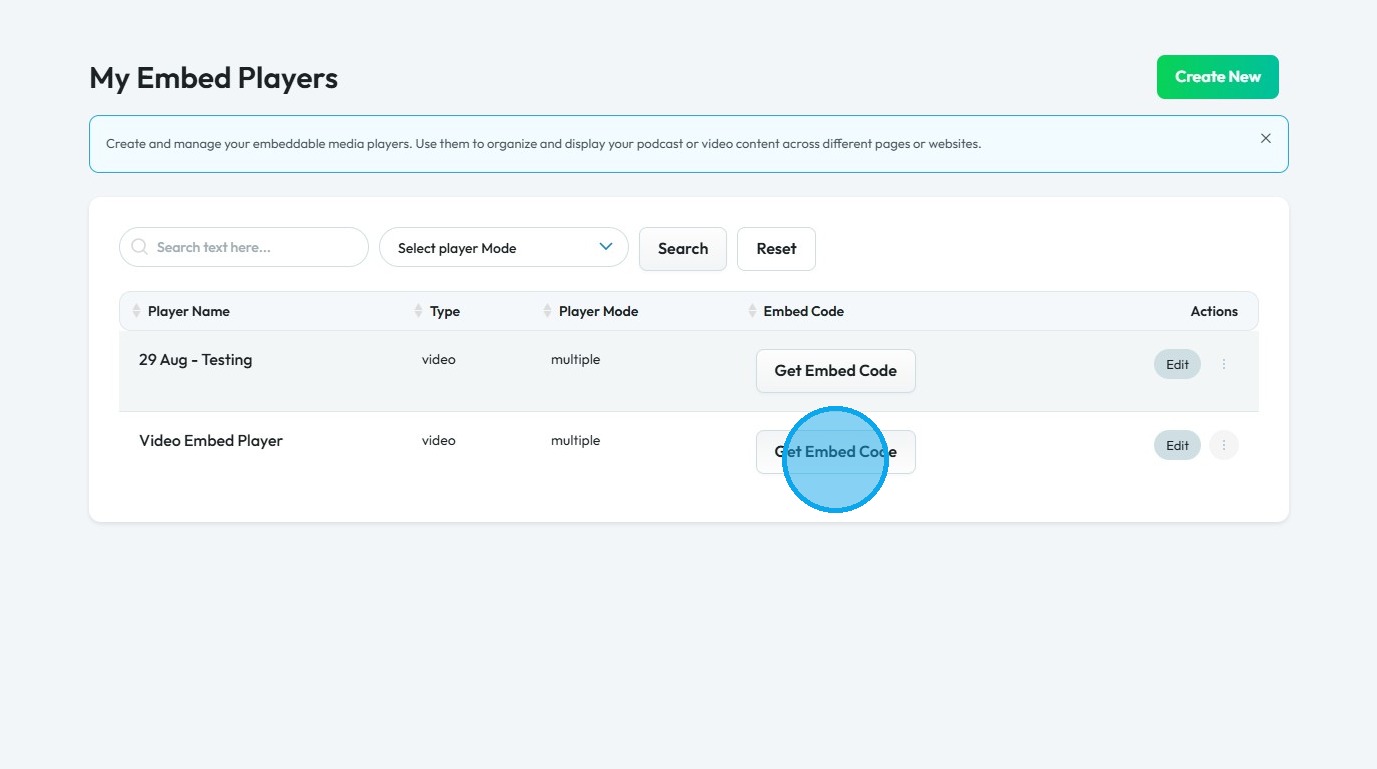The image size is (1377, 769).
Task: Edit the 29 Aug - Testing player
Action: 1177,364
